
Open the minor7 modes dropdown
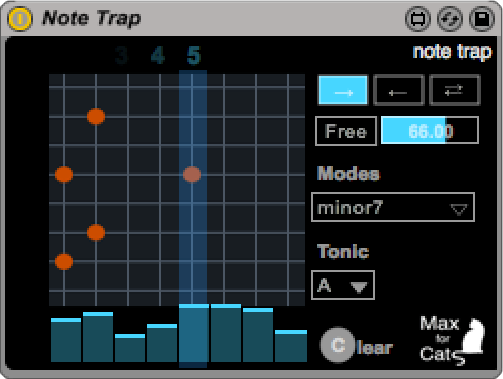[393, 207]
